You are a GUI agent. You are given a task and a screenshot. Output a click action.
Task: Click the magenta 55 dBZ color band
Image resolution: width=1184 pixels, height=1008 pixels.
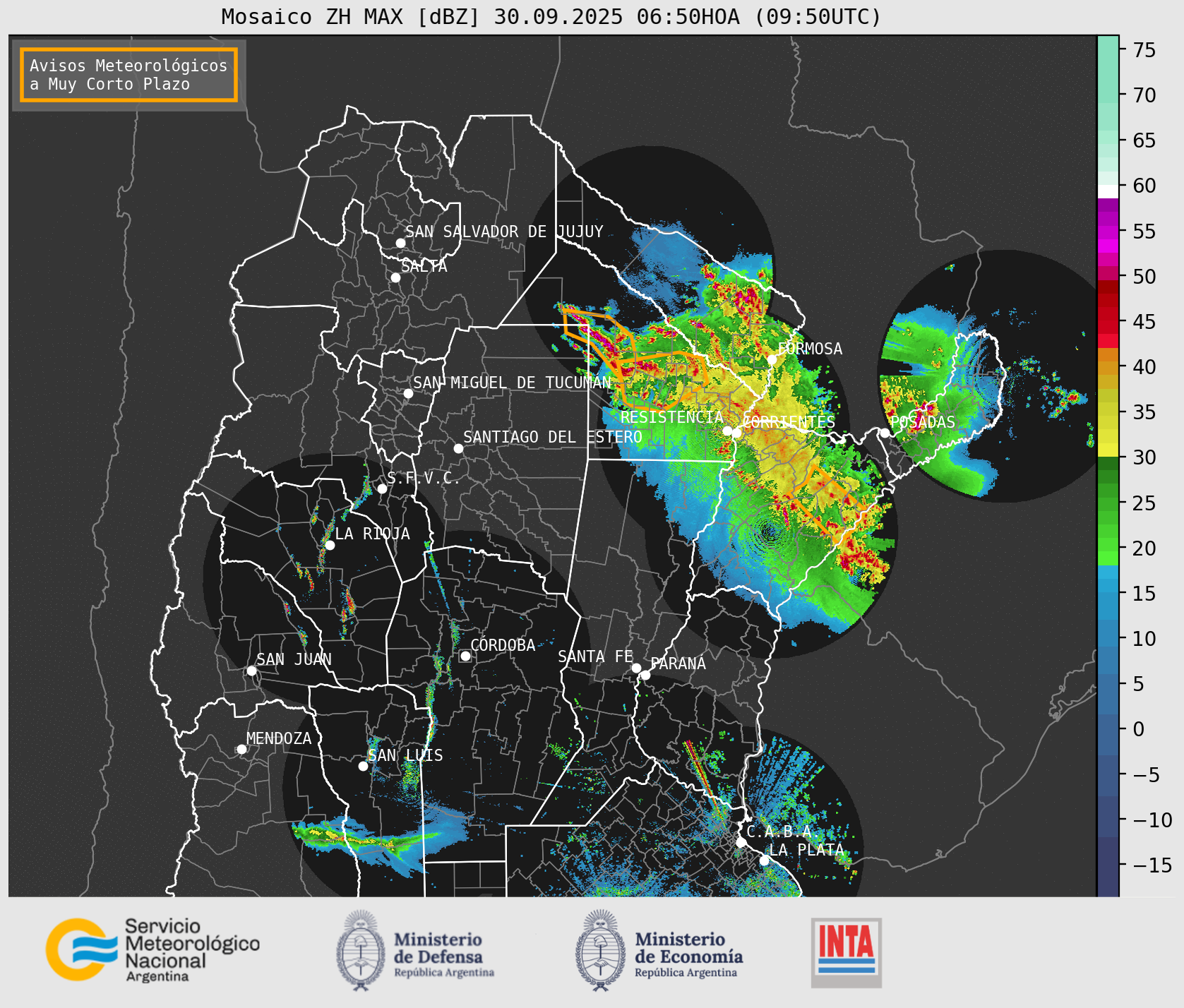pos(1108,232)
